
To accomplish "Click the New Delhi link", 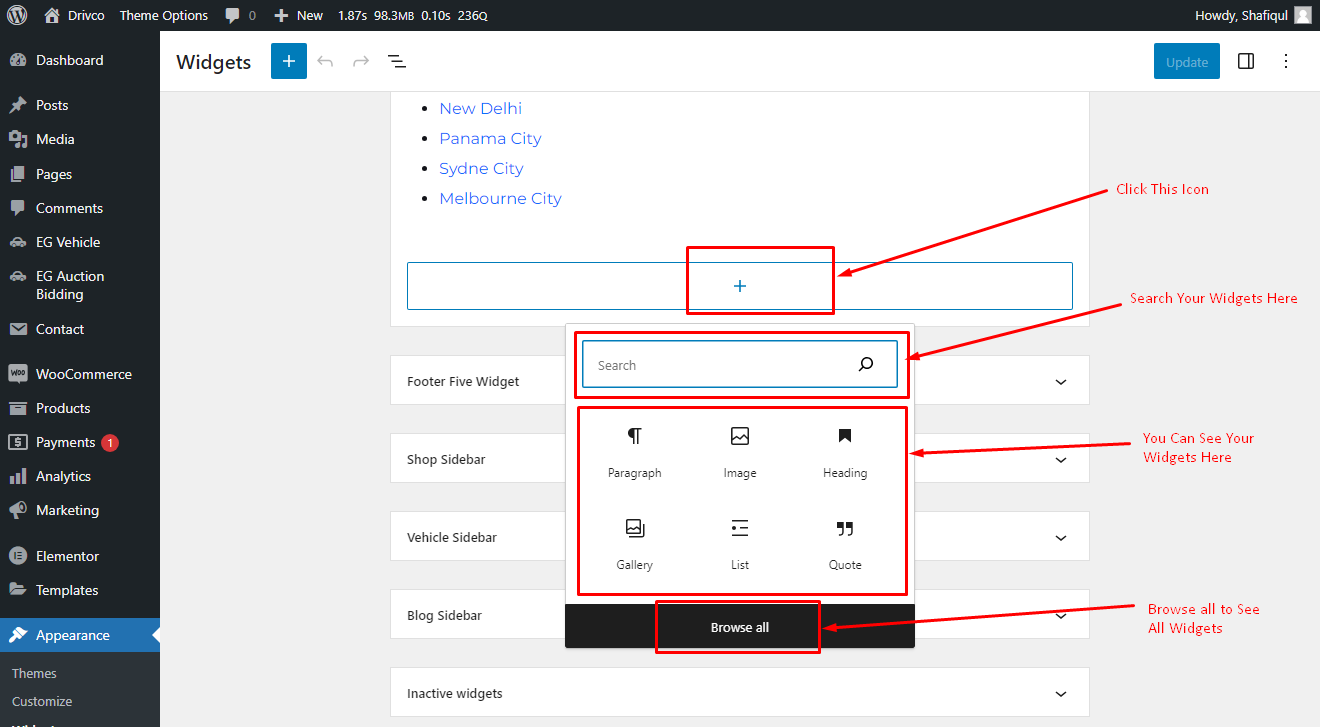I will [481, 108].
